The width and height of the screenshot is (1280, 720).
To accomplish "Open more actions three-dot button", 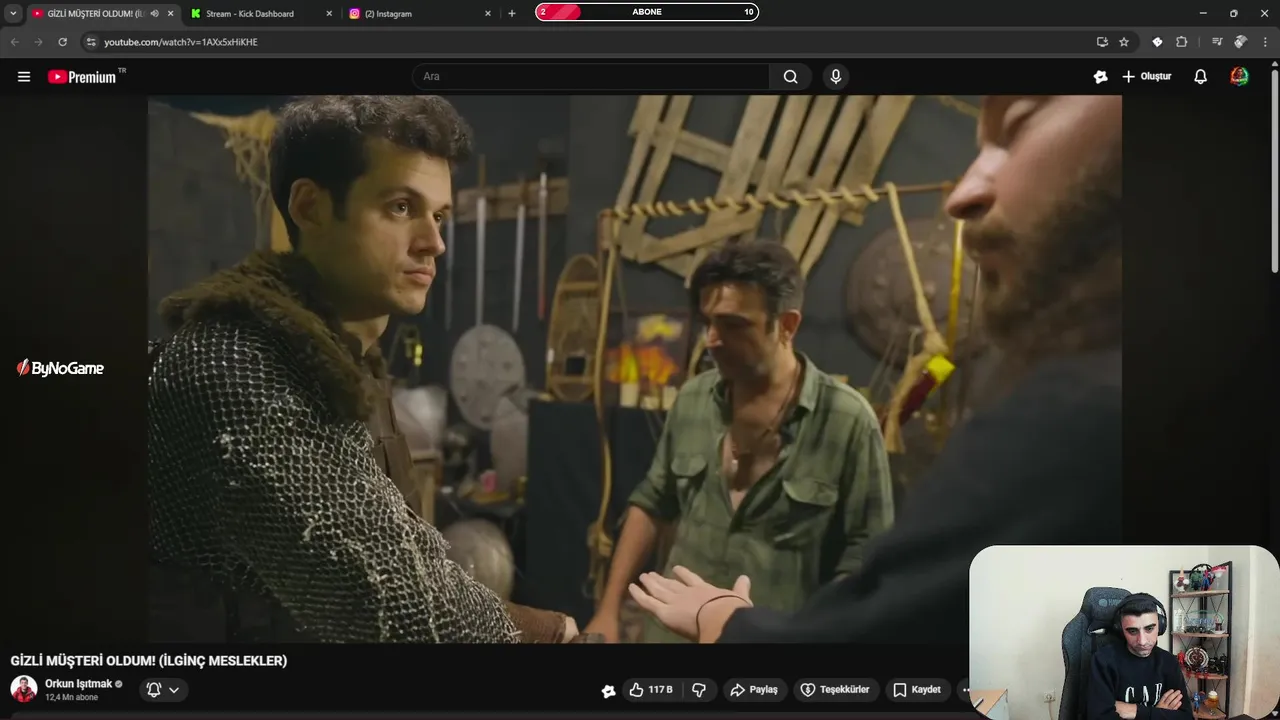I will [964, 690].
